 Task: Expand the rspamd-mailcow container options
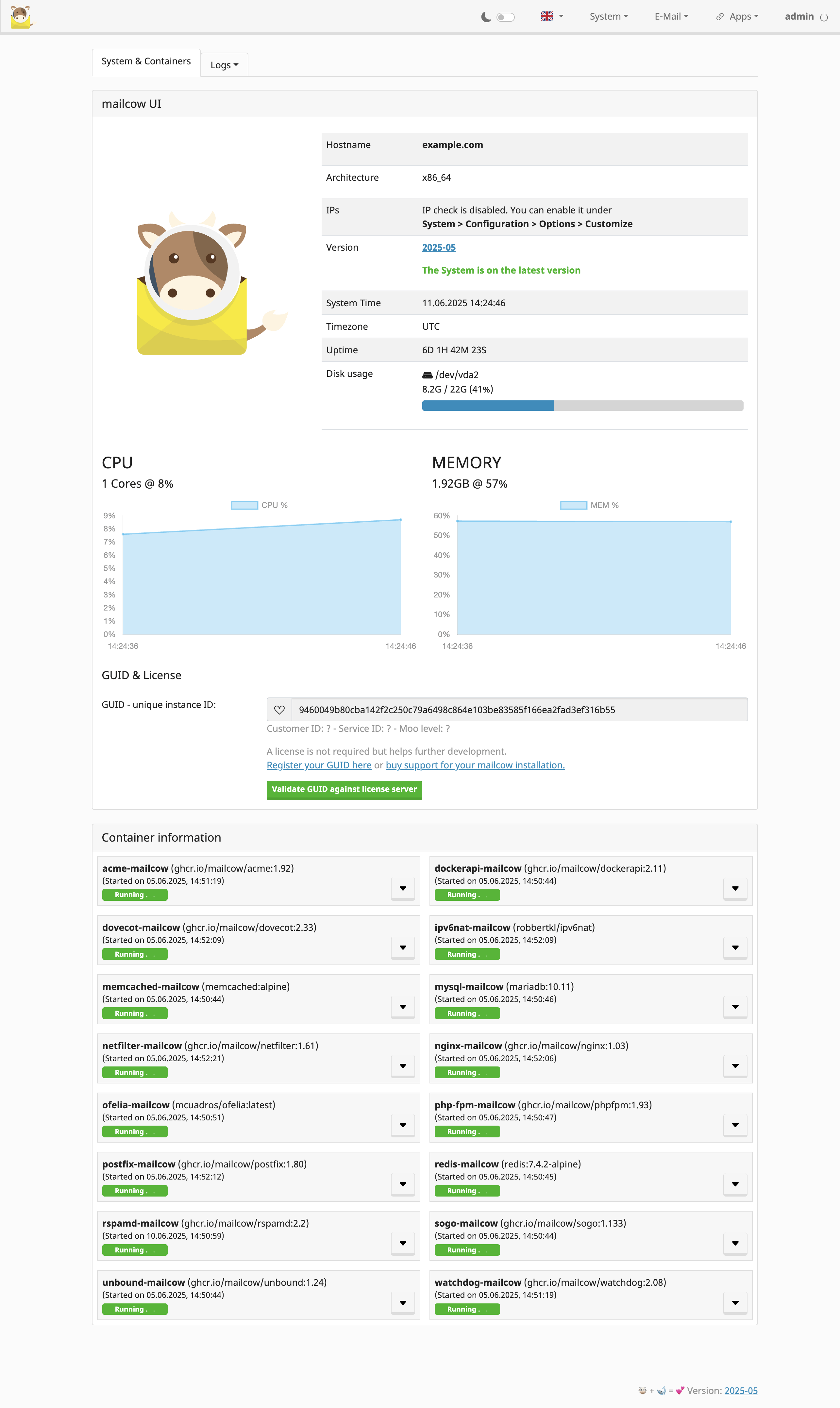click(403, 1243)
